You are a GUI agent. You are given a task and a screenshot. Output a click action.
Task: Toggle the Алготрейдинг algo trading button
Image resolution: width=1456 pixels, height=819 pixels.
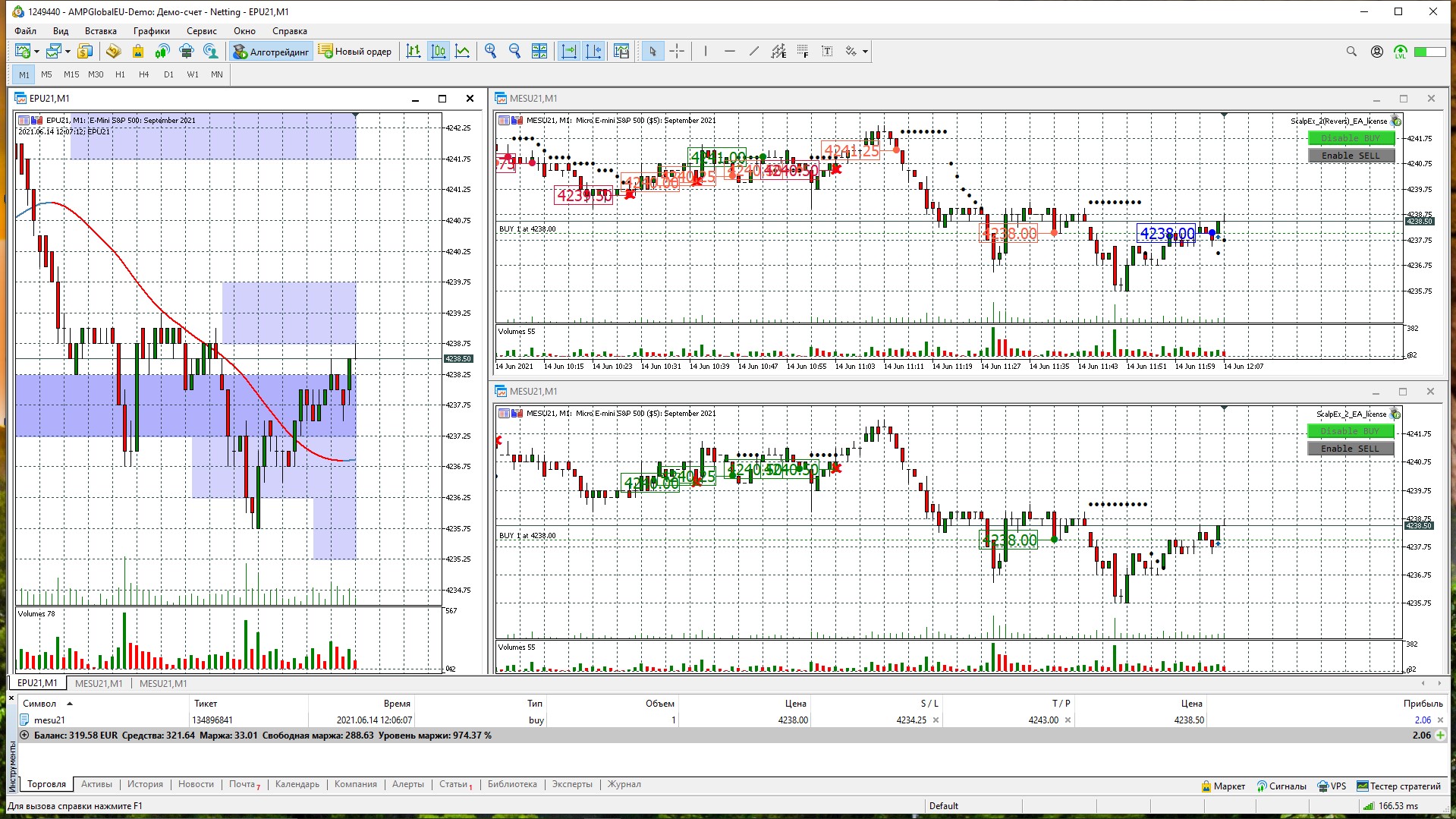[272, 52]
